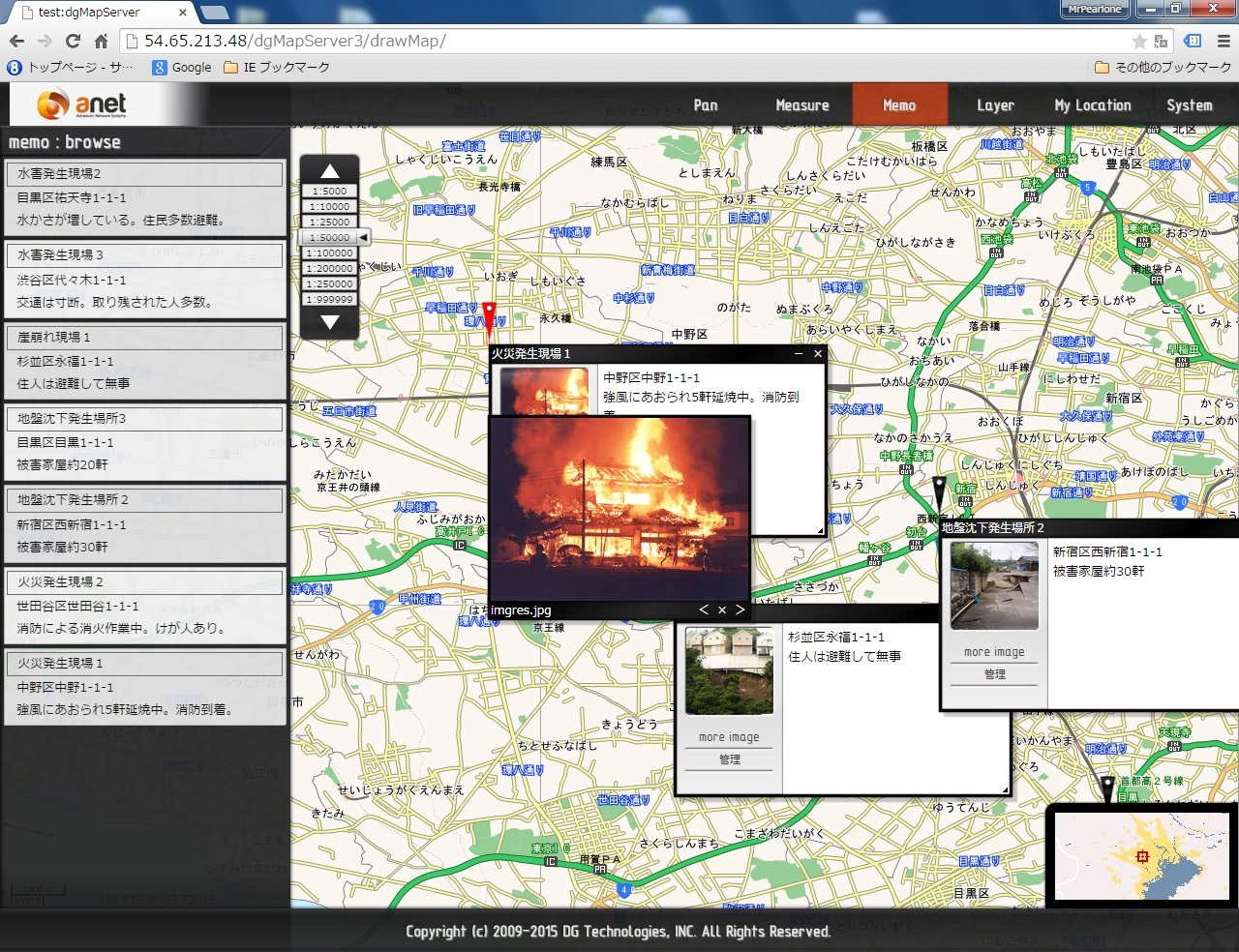Screen dimensions: 1239x952
Task: Click the overview minimap thumbnail
Action: click(1140, 856)
